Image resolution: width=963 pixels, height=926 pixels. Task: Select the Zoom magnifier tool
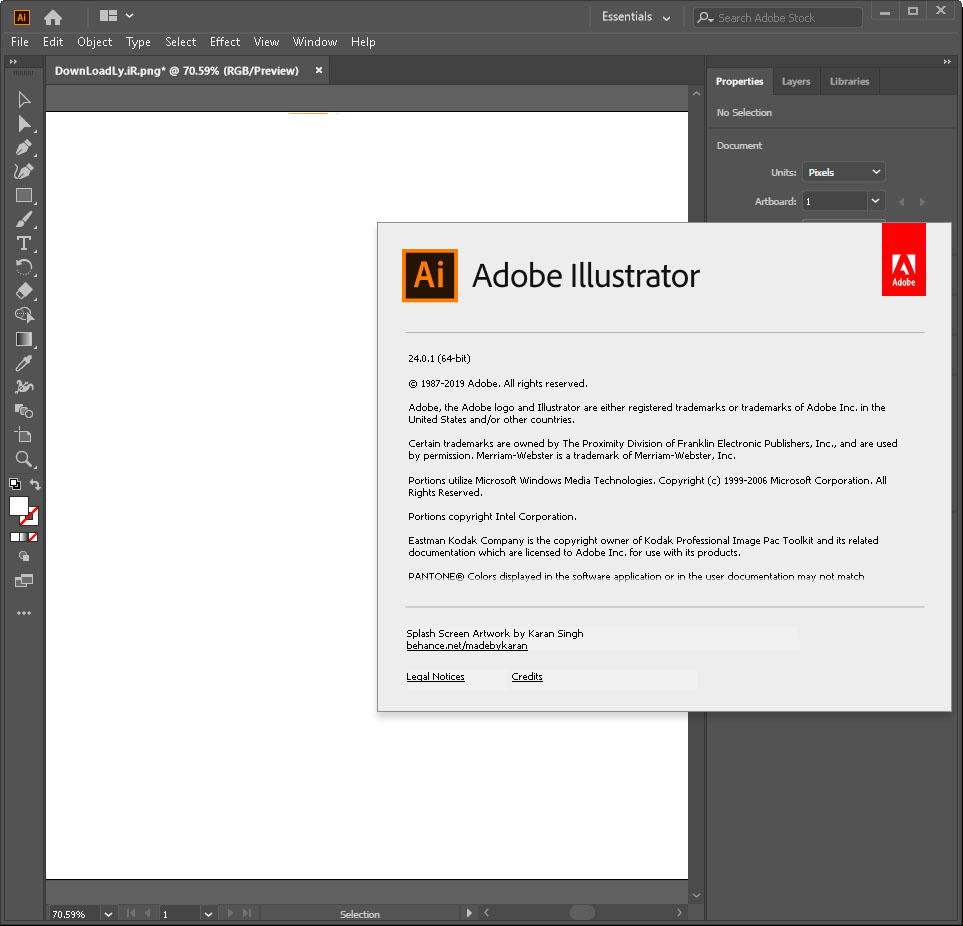24,460
